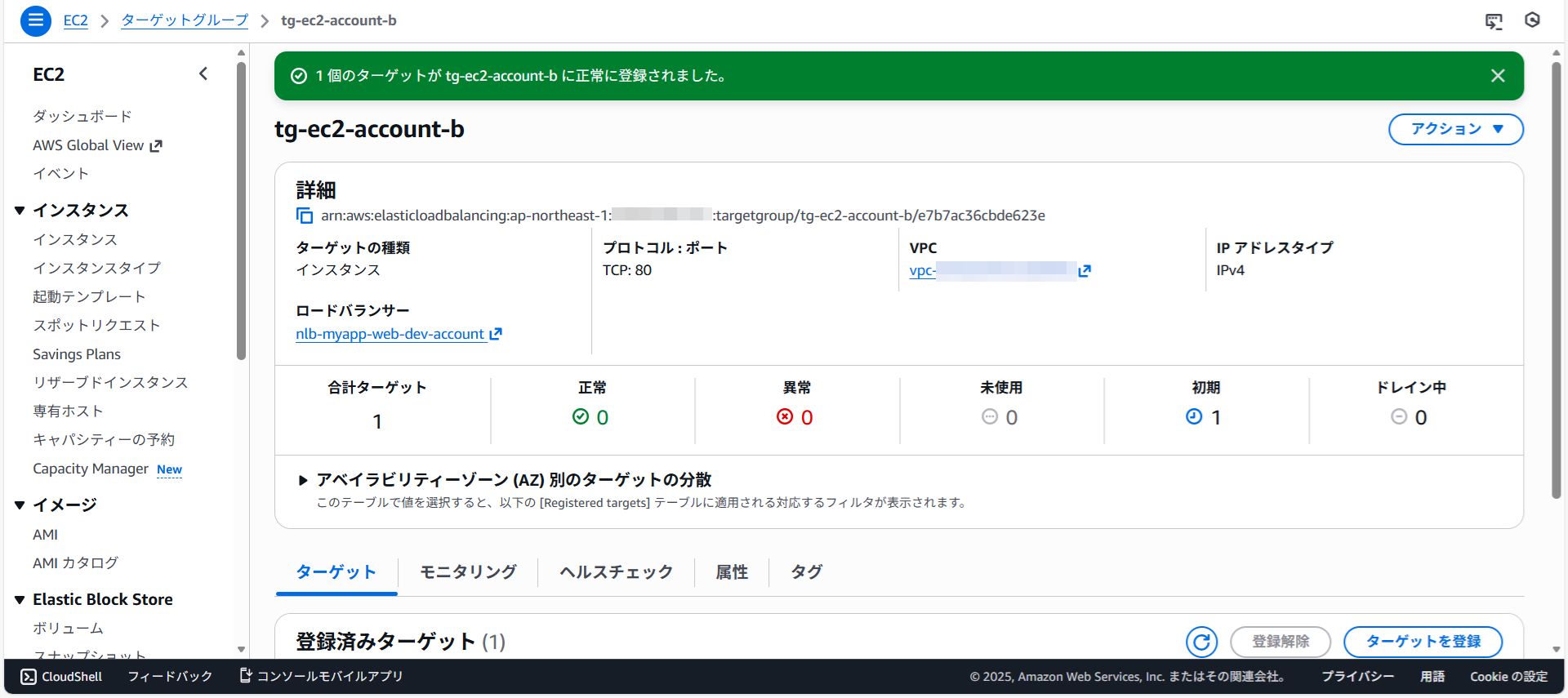Click the top-right screen help icon
This screenshot has width=1568, height=698.
pos(1493,21)
